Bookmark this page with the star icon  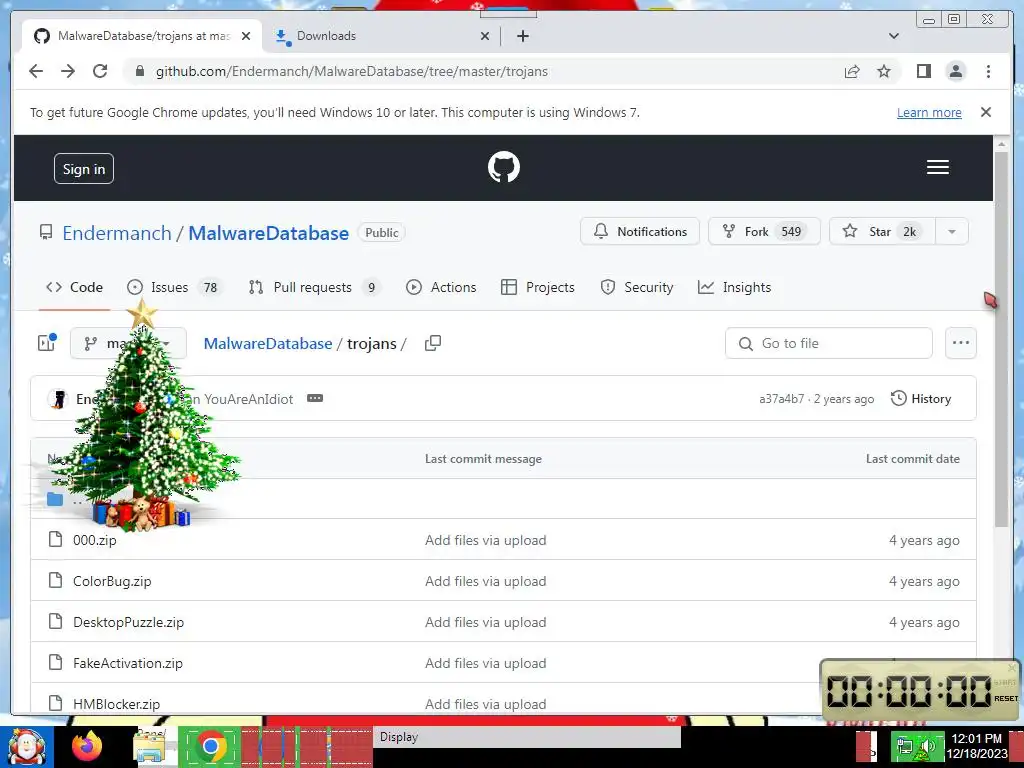884,71
